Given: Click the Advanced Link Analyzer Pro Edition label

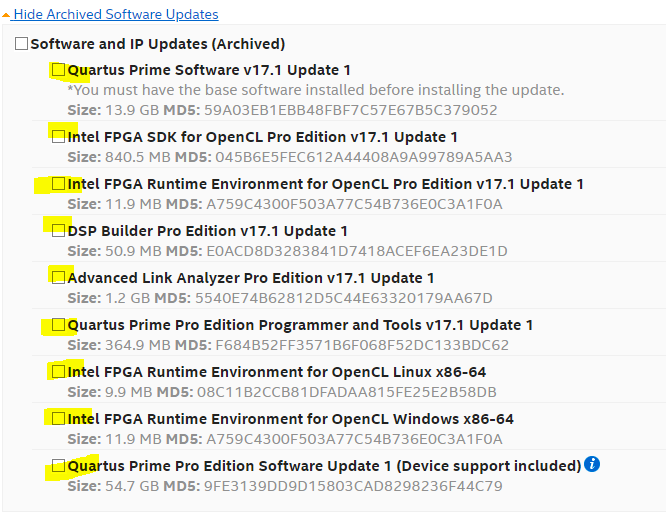Looking at the screenshot, I should (x=250, y=278).
